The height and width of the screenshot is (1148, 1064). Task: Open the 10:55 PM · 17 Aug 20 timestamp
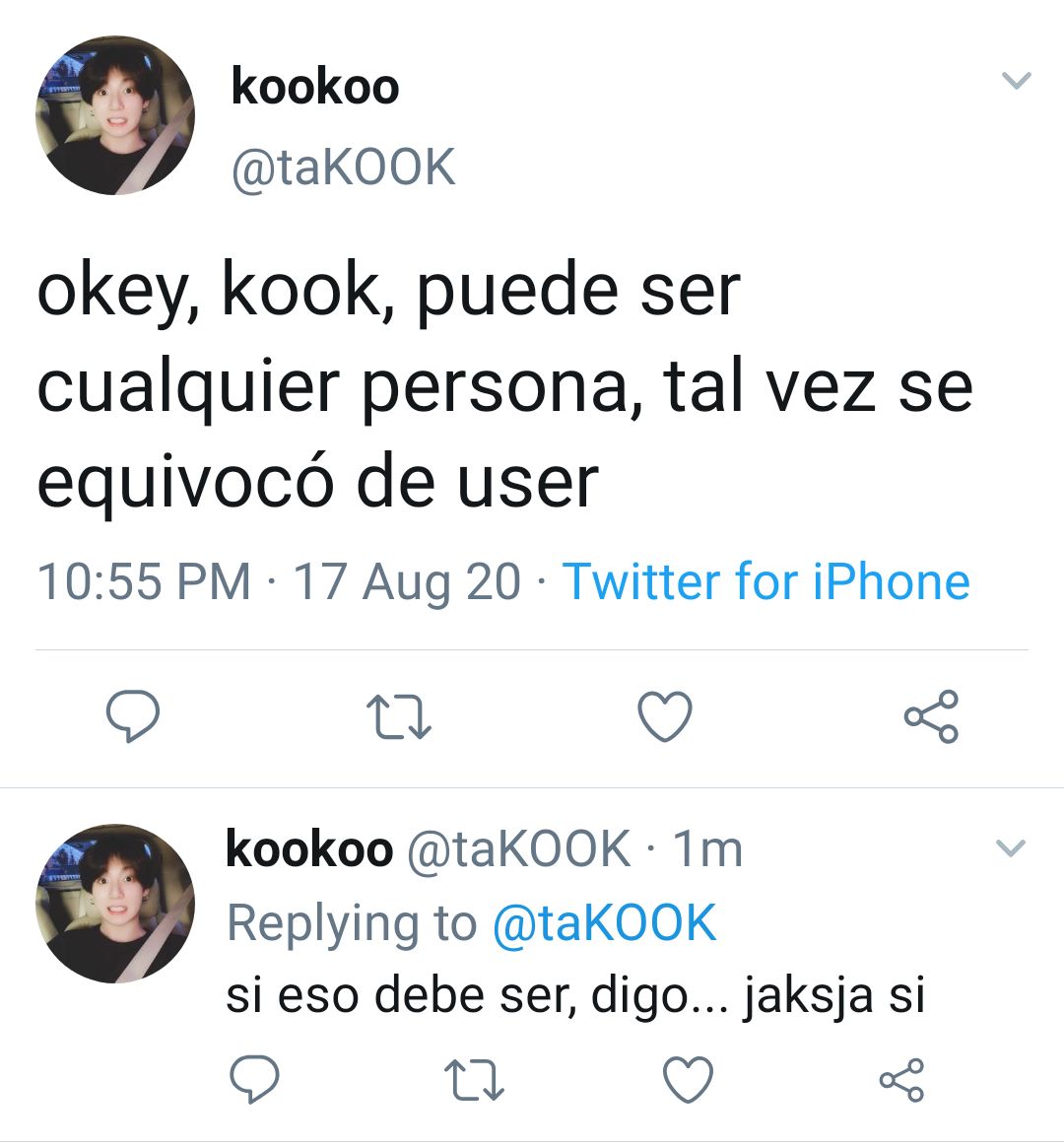(279, 581)
